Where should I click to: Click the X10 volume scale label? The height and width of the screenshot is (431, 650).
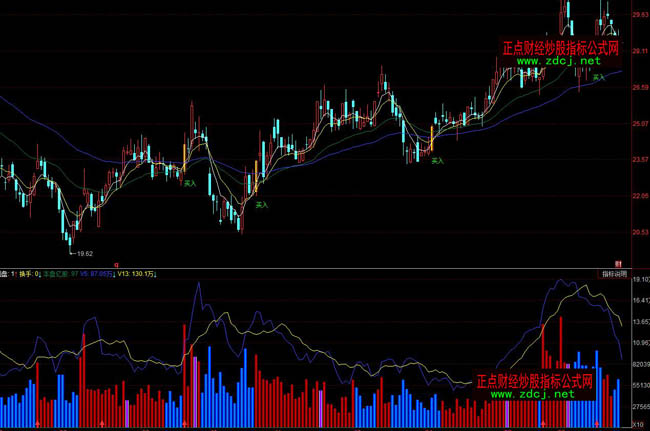pyautogui.click(x=637, y=424)
